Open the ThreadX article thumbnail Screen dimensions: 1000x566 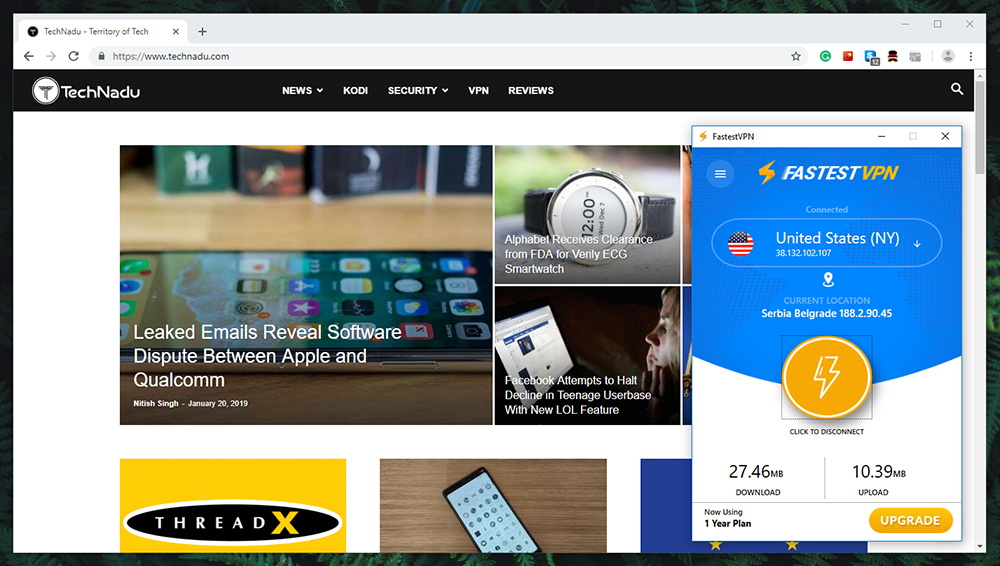click(233, 505)
